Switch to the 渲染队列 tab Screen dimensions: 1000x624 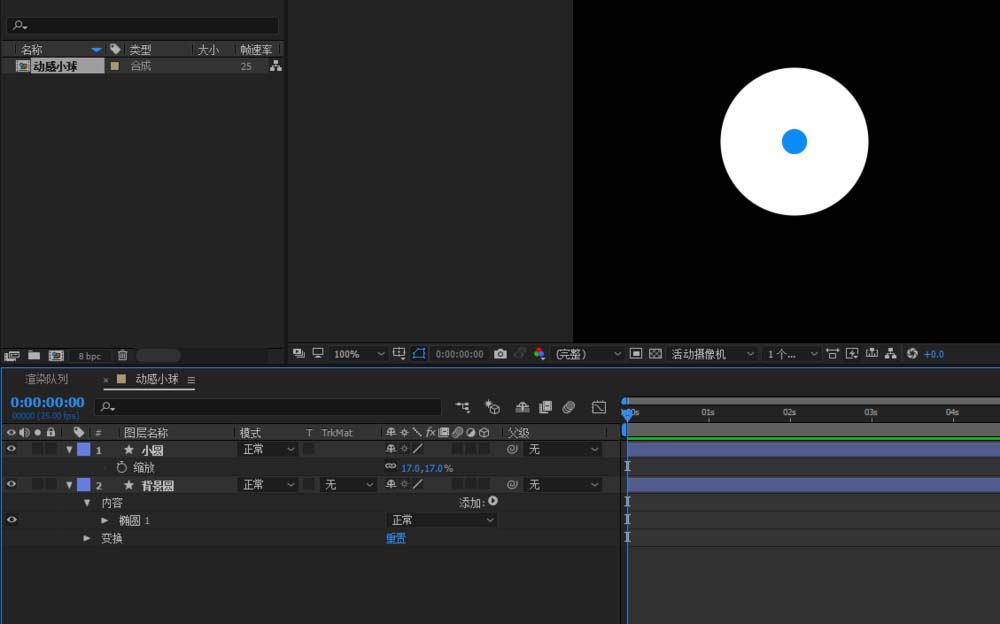tap(47, 380)
